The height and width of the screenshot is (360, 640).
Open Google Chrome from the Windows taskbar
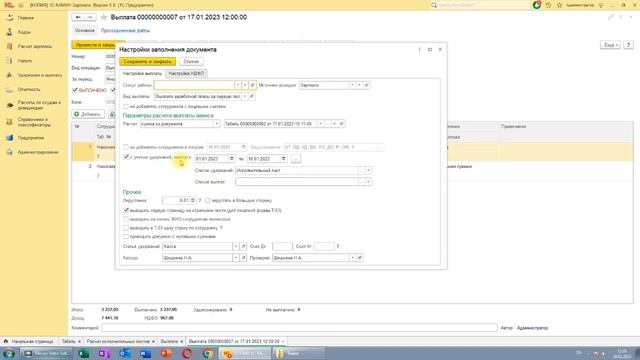pyautogui.click(x=207, y=353)
